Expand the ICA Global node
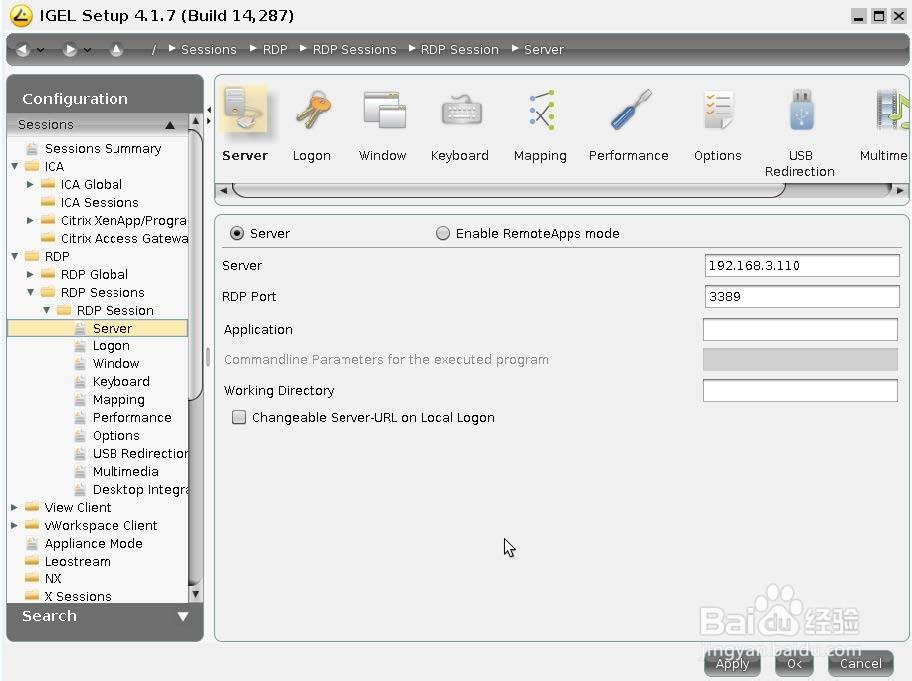The width and height of the screenshot is (912, 681). pyautogui.click(x=30, y=184)
